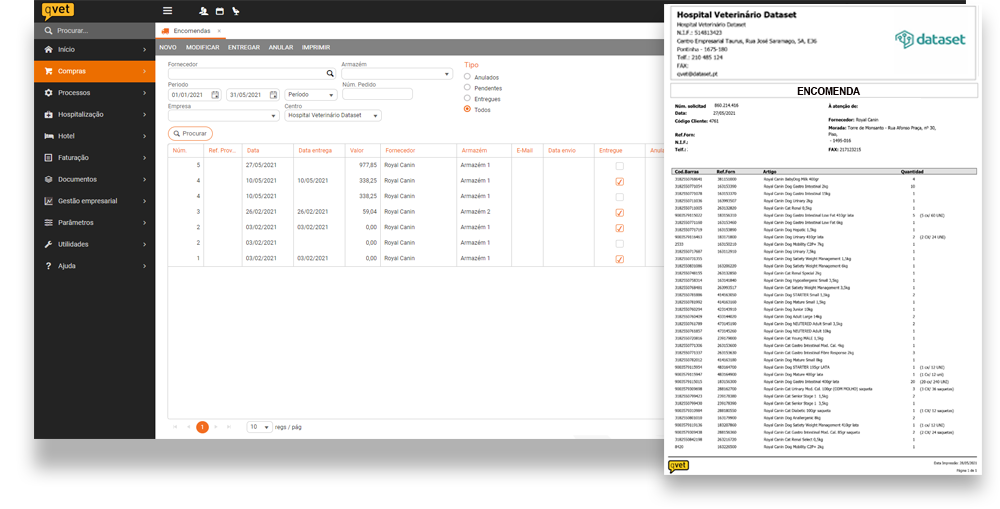Select the Pendentes radio option

click(467, 87)
